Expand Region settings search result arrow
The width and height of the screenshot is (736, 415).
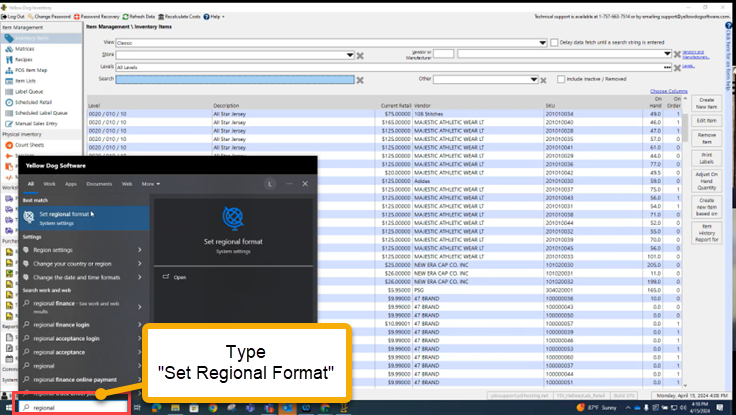pos(140,250)
